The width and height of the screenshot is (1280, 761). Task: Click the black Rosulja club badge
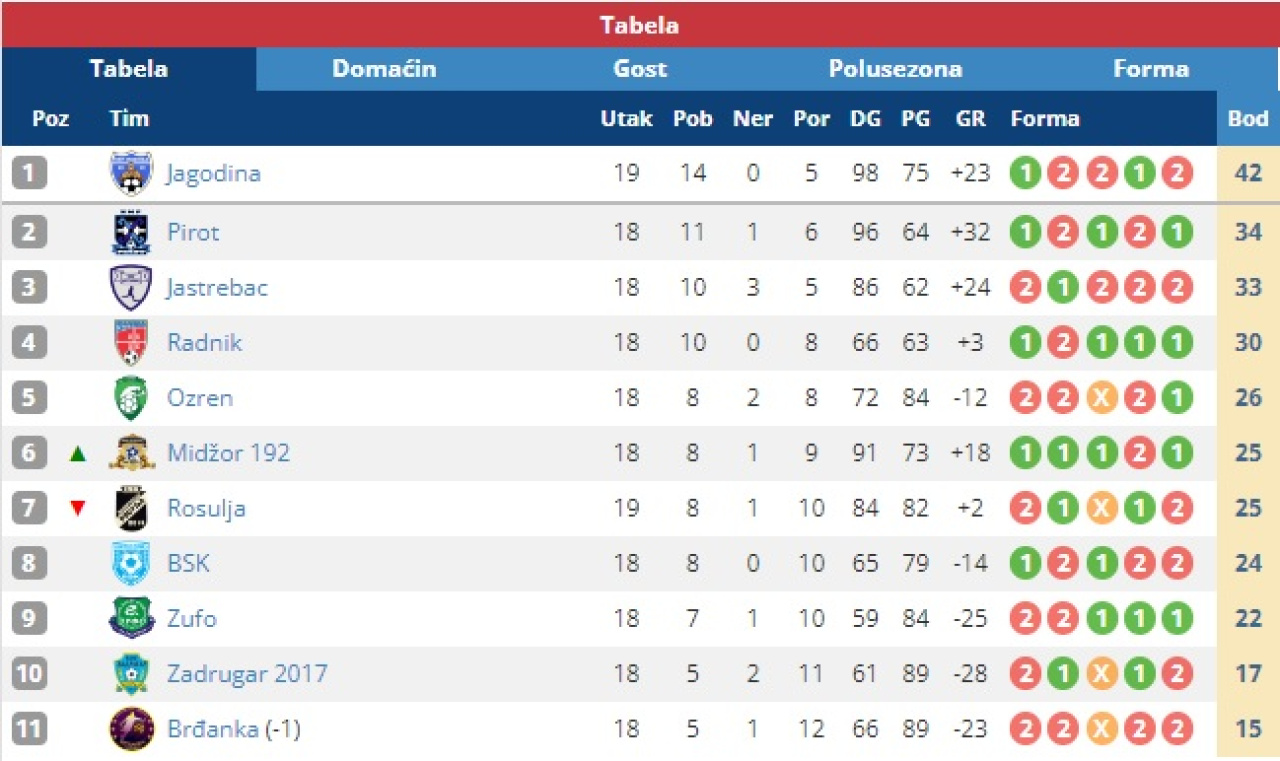pos(131,508)
